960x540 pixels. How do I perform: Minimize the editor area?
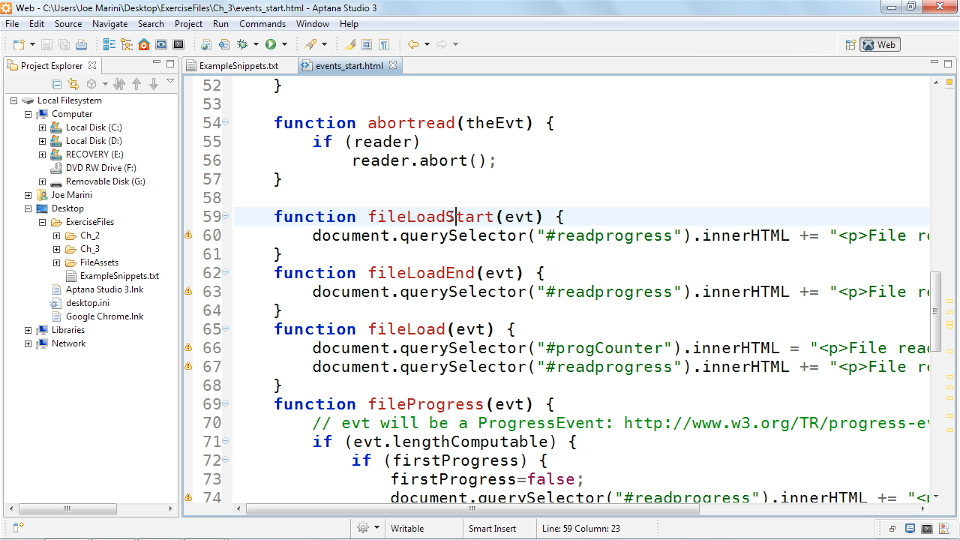pyautogui.click(x=934, y=62)
